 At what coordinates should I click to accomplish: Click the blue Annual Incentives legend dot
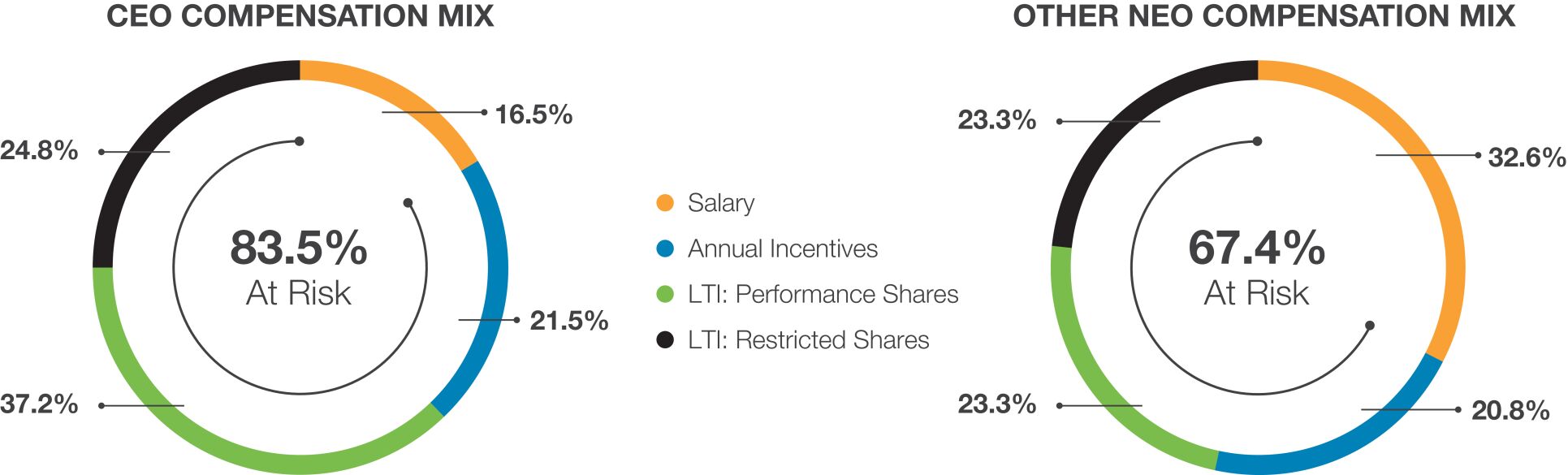665,248
